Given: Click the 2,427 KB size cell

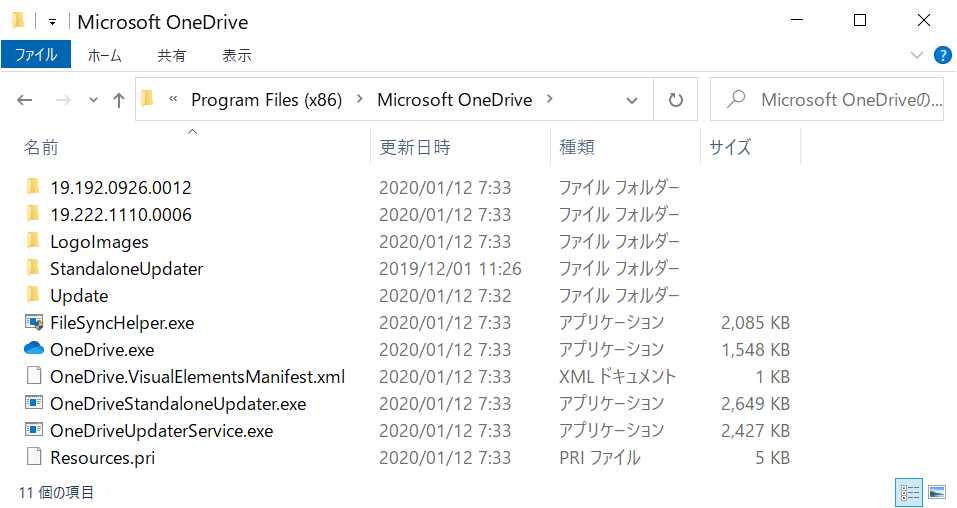Looking at the screenshot, I should tap(756, 430).
